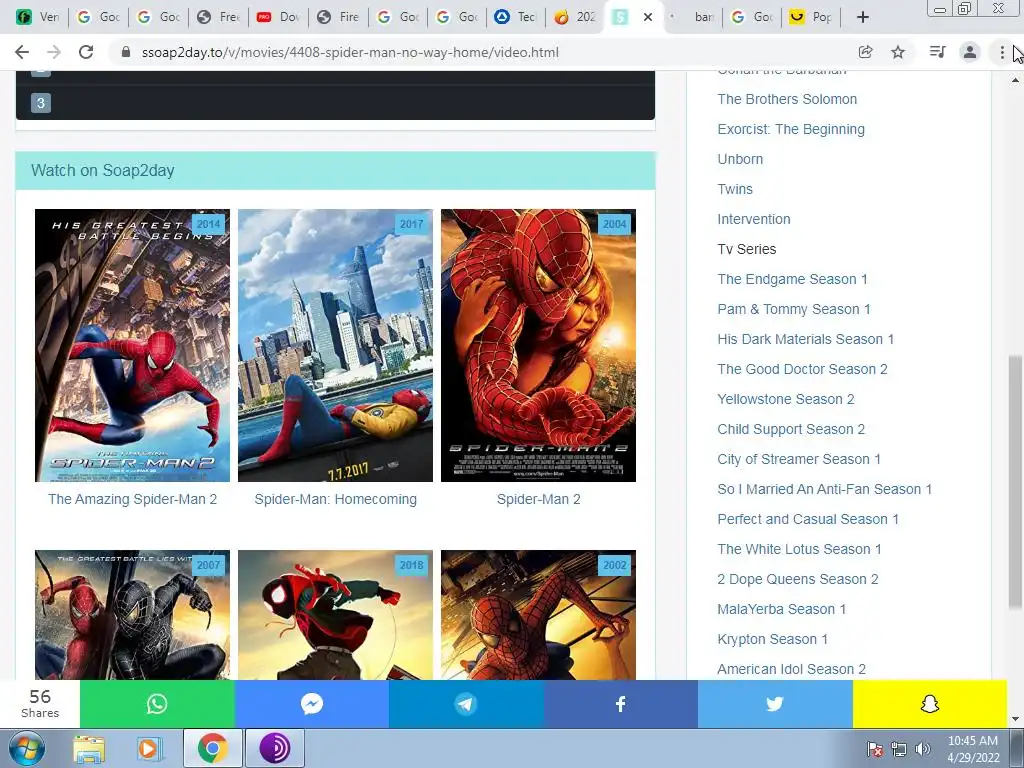
Task: Switch to the 'Tec' tab
Action: pyautogui.click(x=515, y=17)
